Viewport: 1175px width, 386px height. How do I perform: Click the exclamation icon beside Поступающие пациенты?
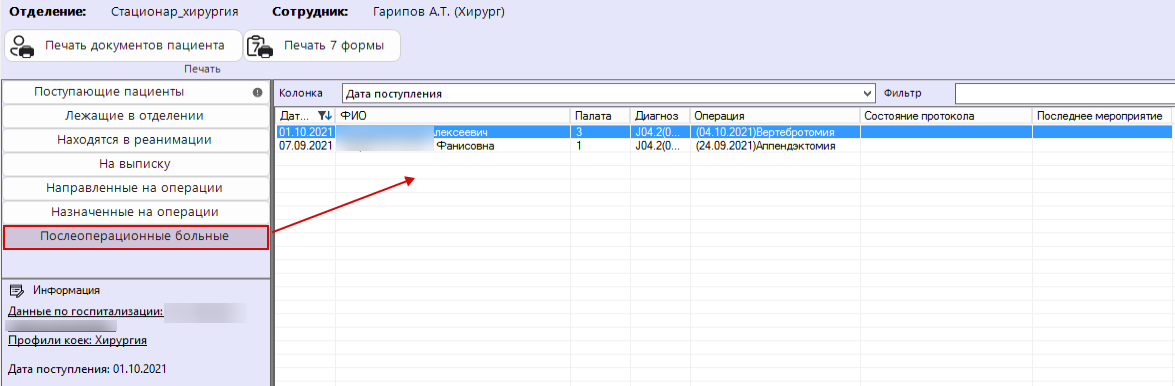(x=257, y=92)
